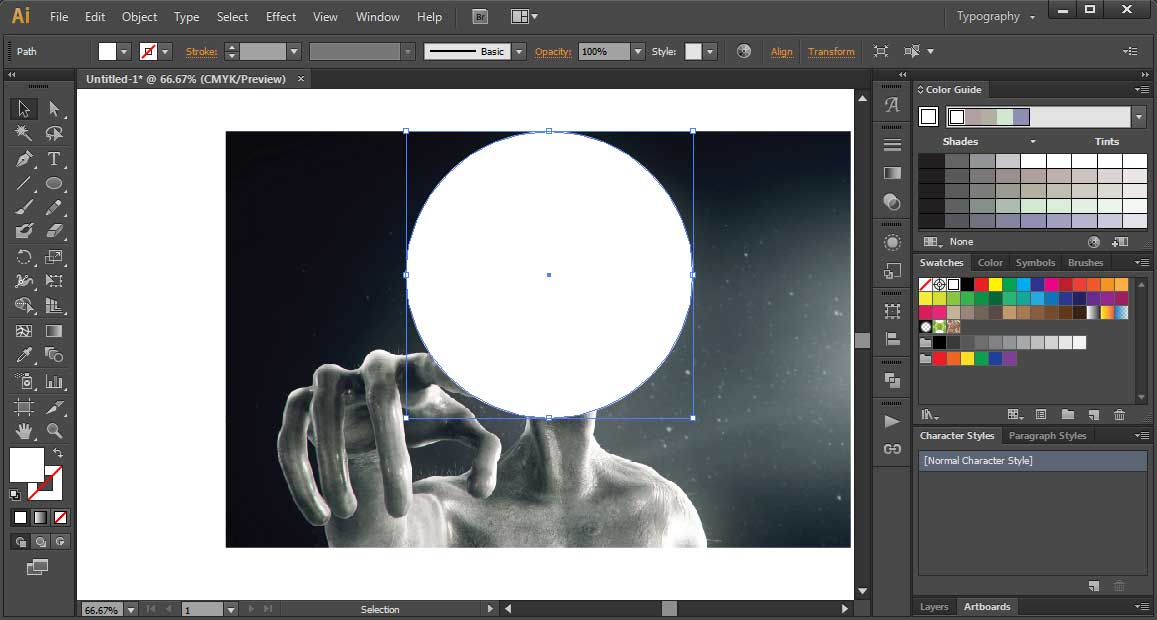Activate the Magic Wand tool
The height and width of the screenshot is (620, 1157).
tap(23, 133)
